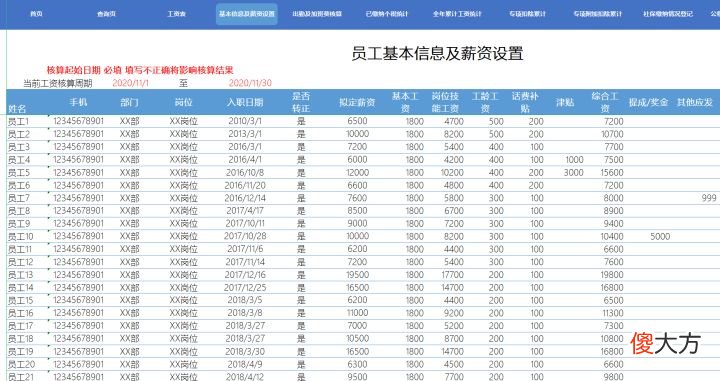Viewport: 720px width, 381px height.
Task: Click 员工8's proposed salary 8500
Action: click(357, 211)
